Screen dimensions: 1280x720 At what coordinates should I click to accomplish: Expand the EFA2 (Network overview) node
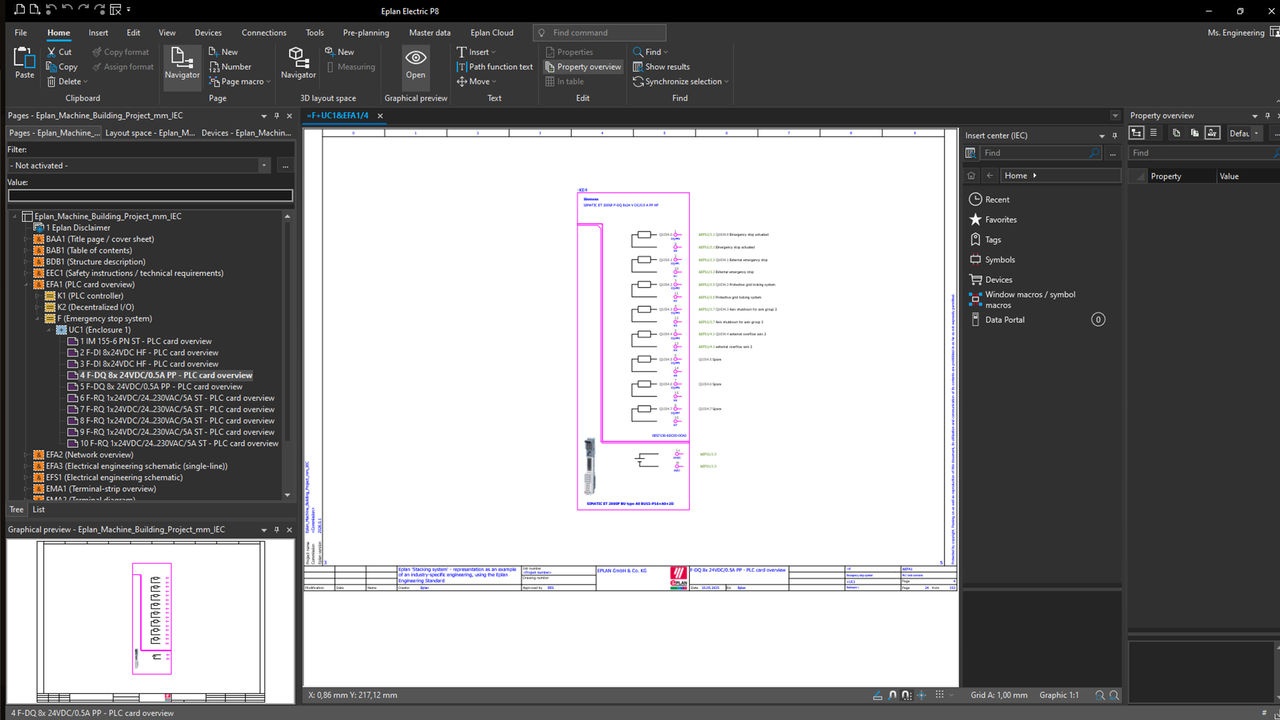pos(26,455)
